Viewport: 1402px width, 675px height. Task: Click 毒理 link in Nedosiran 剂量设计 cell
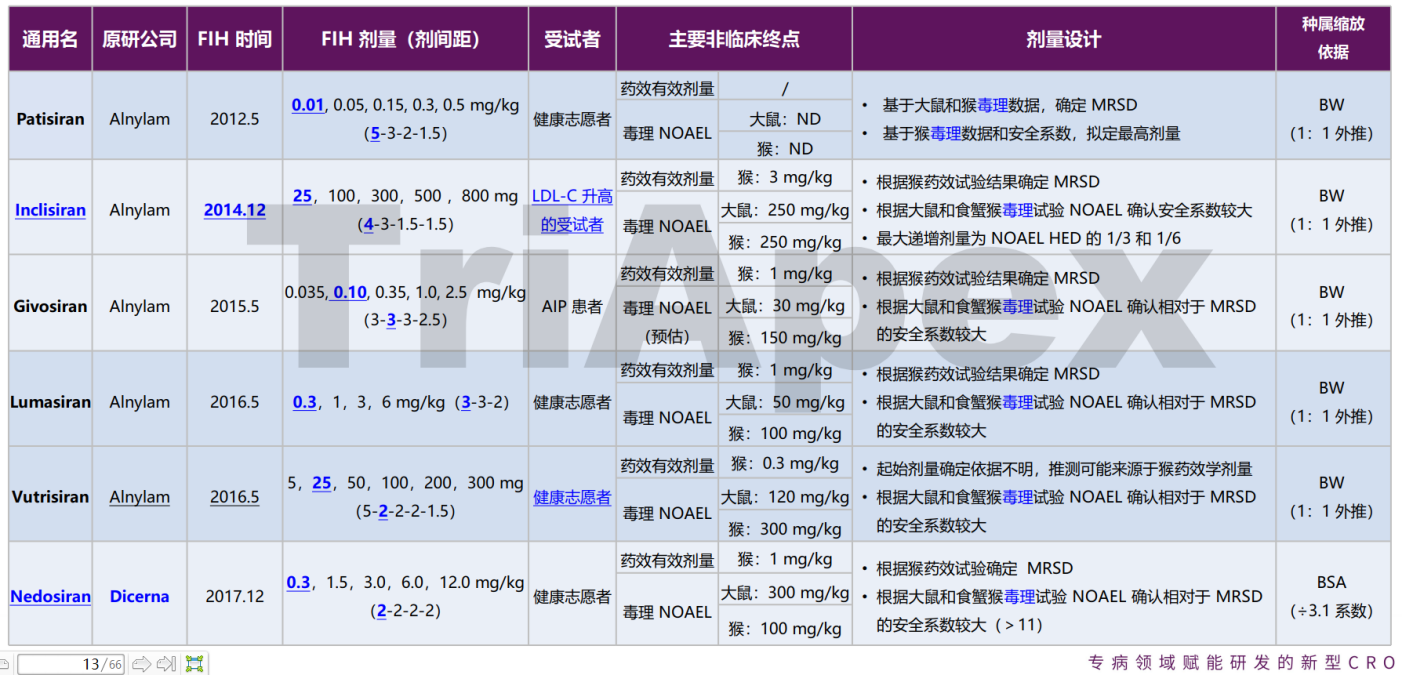click(1019, 597)
